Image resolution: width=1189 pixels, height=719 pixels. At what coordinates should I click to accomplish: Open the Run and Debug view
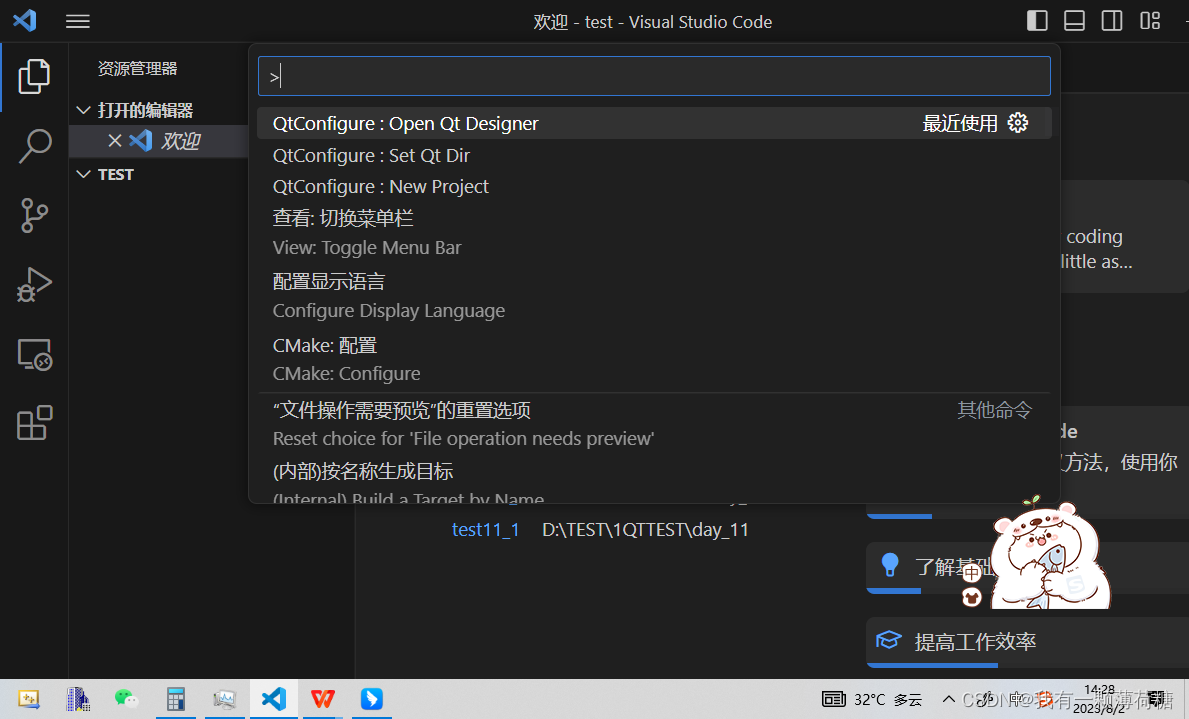coord(34,284)
